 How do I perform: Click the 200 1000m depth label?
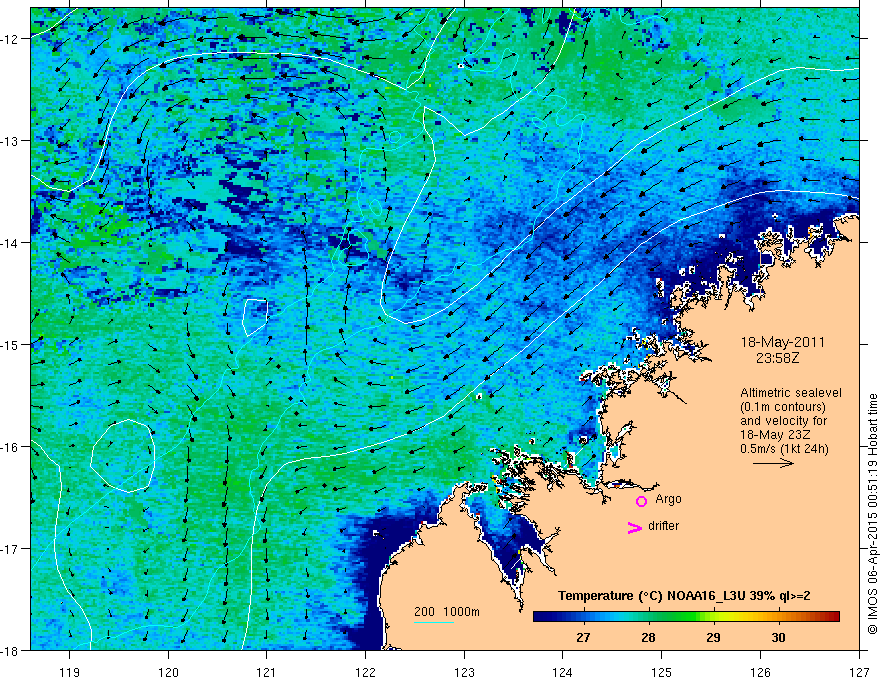[447, 612]
